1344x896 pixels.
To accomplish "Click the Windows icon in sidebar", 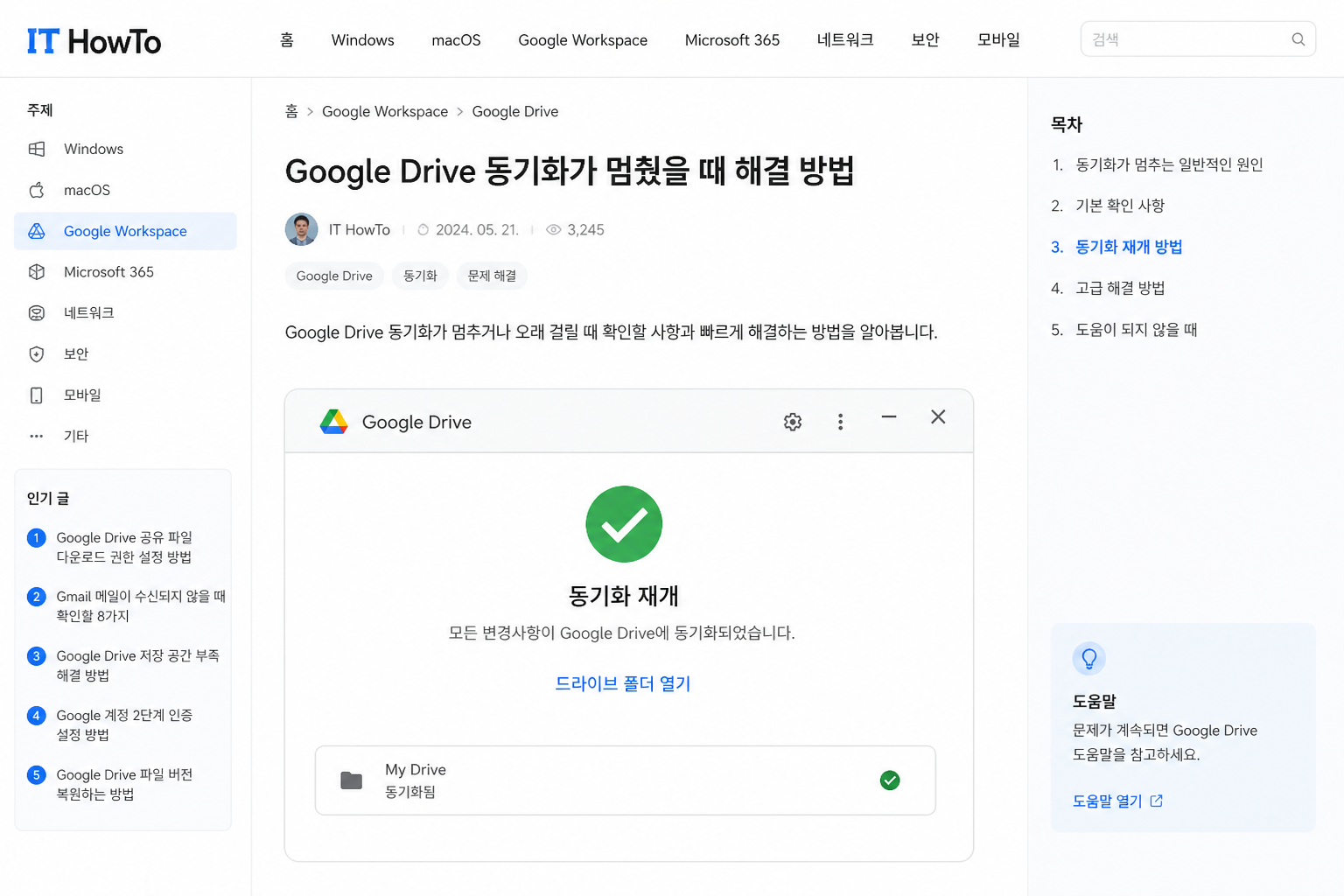I will point(37,149).
